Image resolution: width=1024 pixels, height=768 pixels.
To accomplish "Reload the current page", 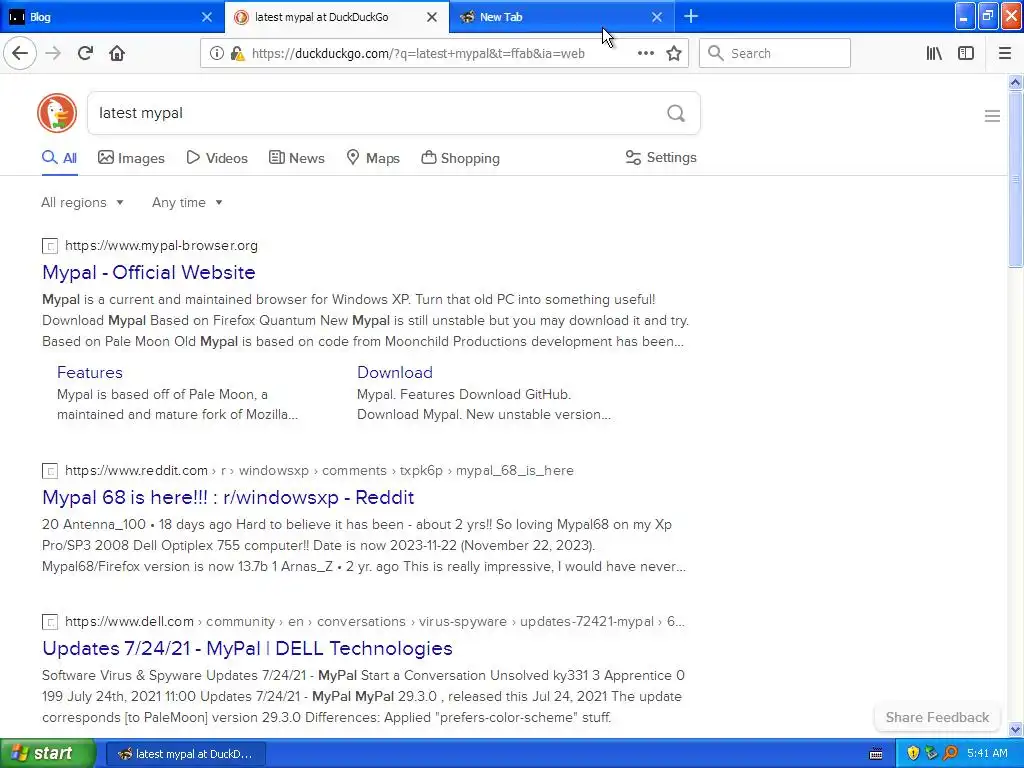I will [x=85, y=53].
